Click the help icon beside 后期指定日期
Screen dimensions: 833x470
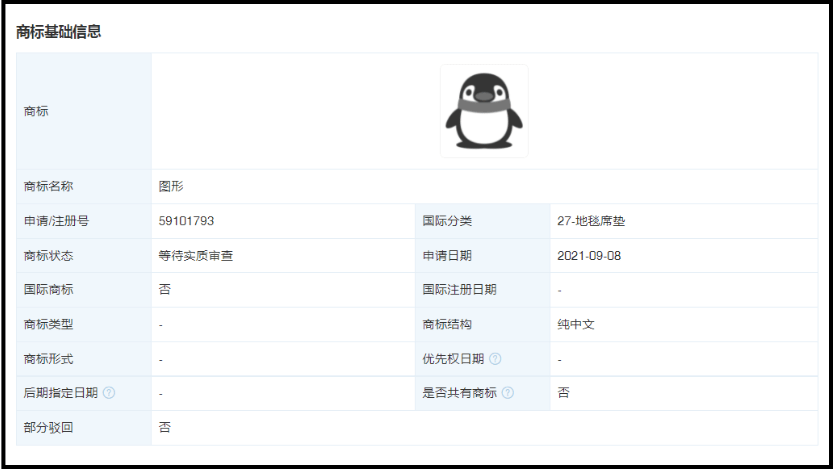tap(109, 393)
